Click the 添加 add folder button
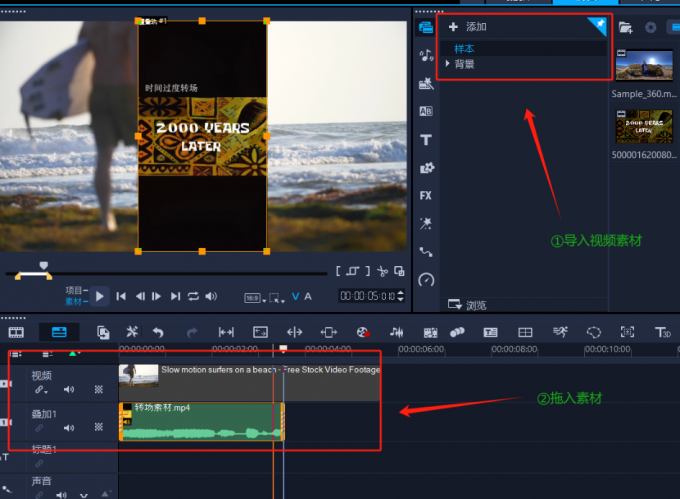This screenshot has width=680, height=499. point(468,27)
